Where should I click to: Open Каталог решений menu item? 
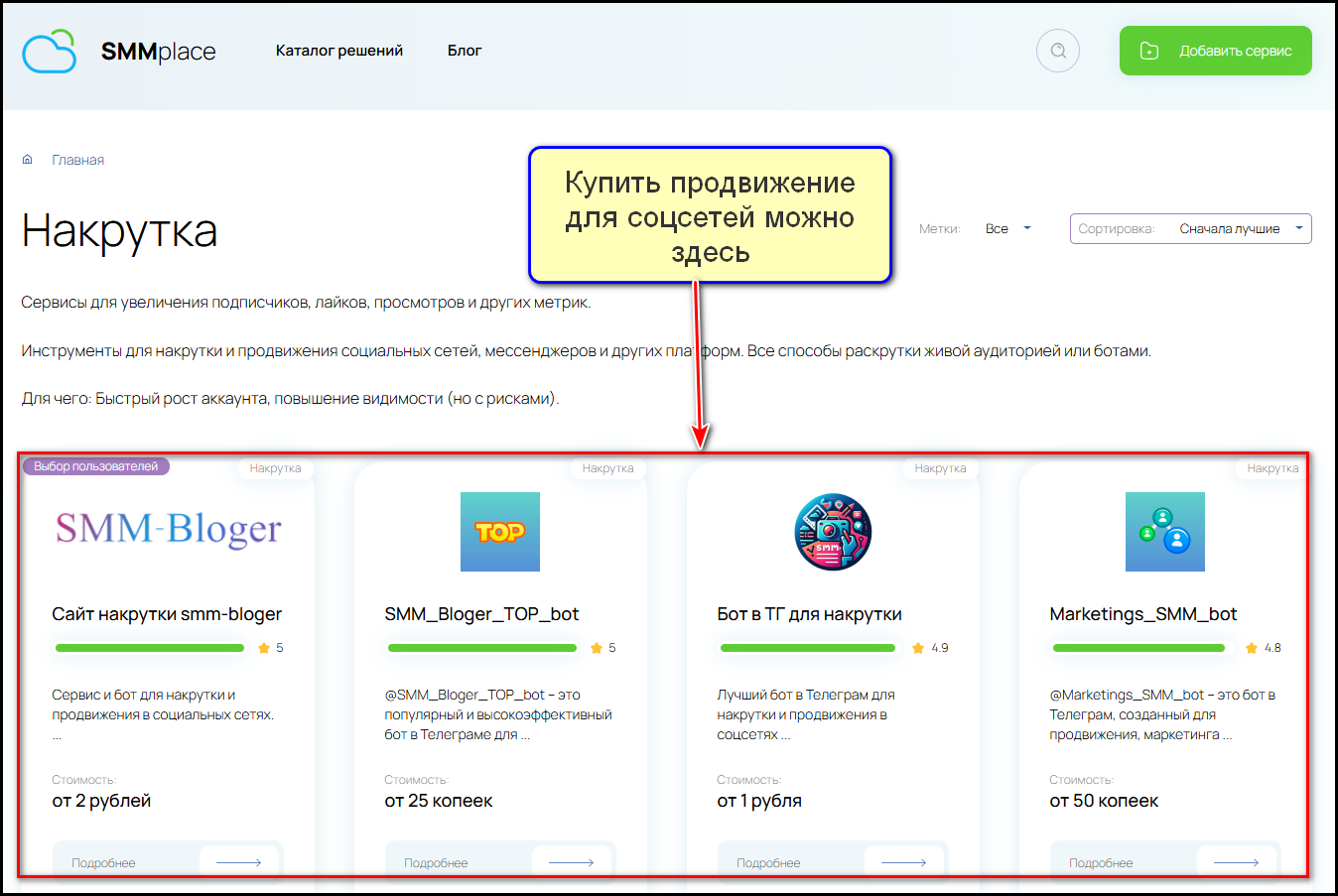click(339, 50)
